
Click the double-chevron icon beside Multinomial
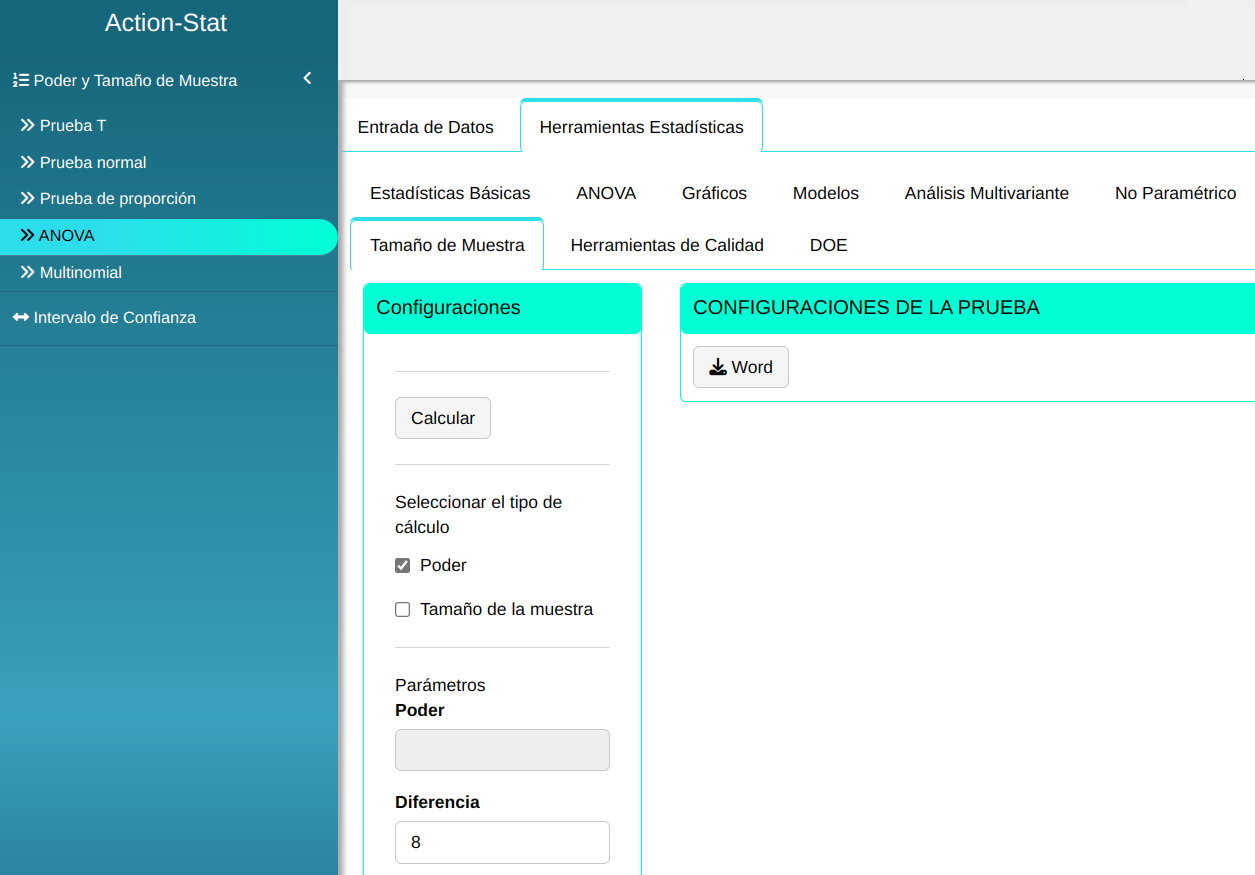(28, 273)
